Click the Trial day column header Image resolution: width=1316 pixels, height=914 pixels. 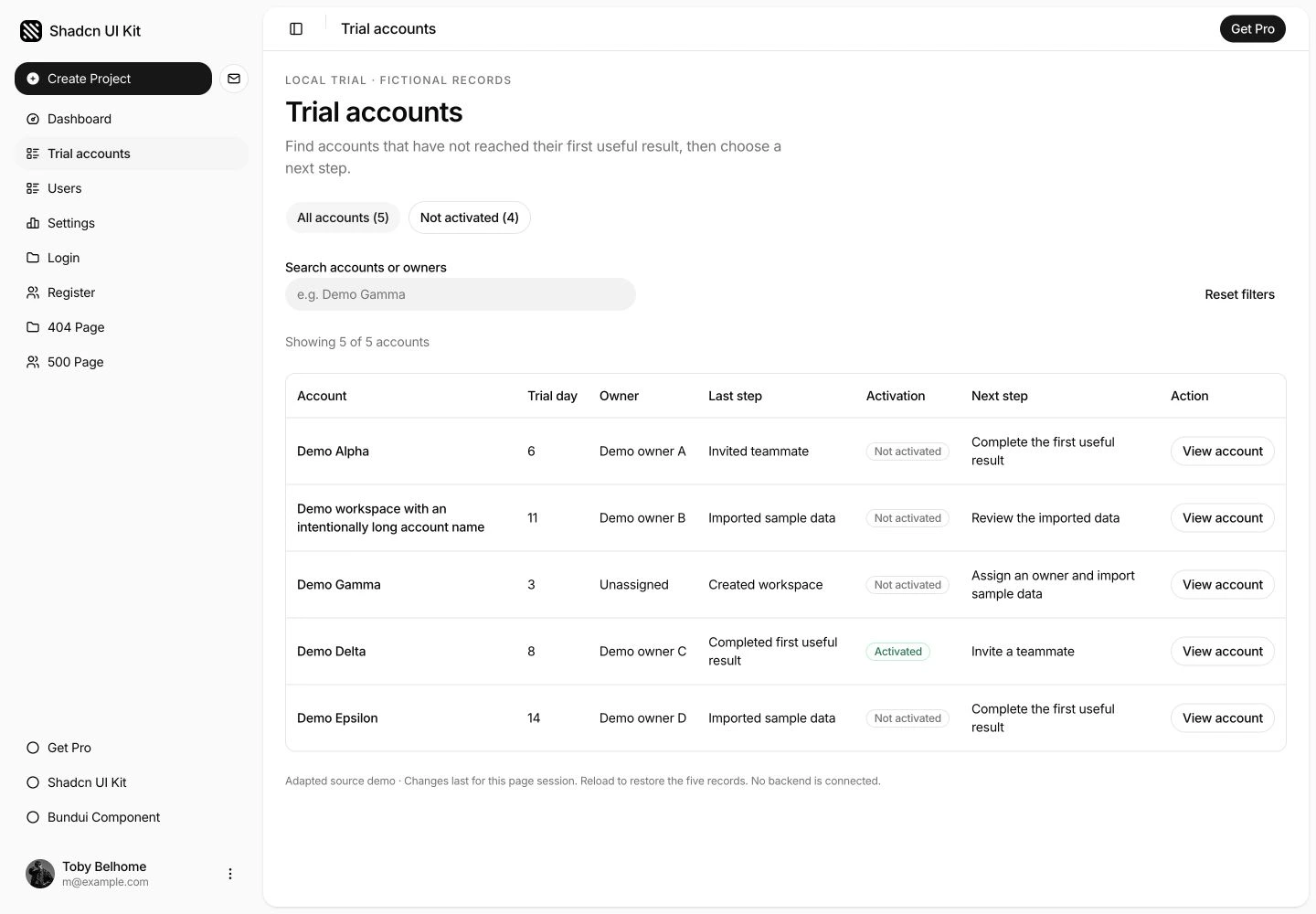pyautogui.click(x=552, y=396)
